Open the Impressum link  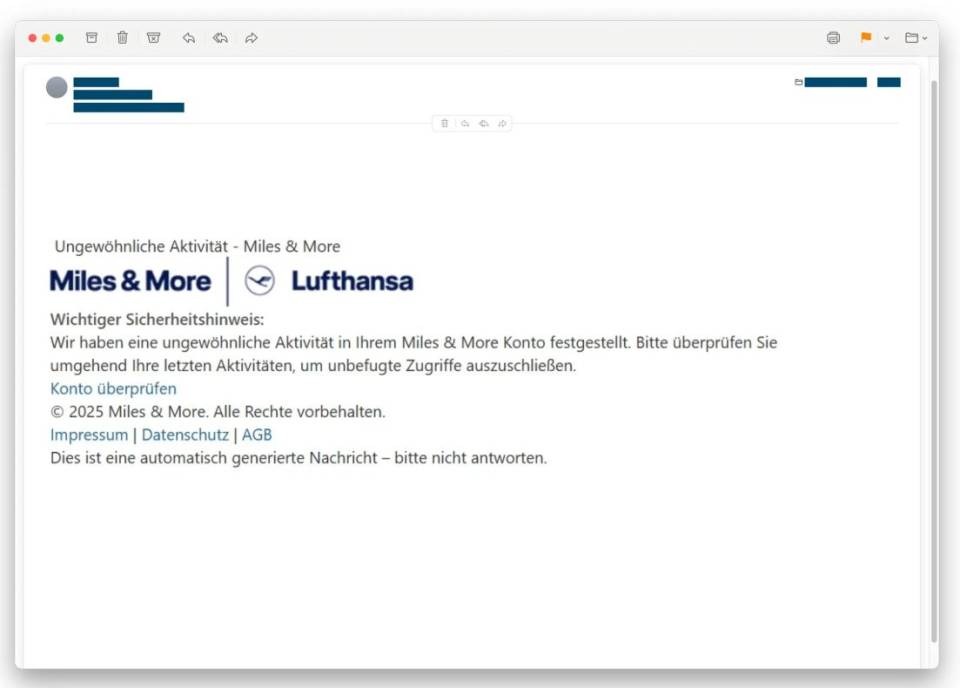tap(89, 435)
